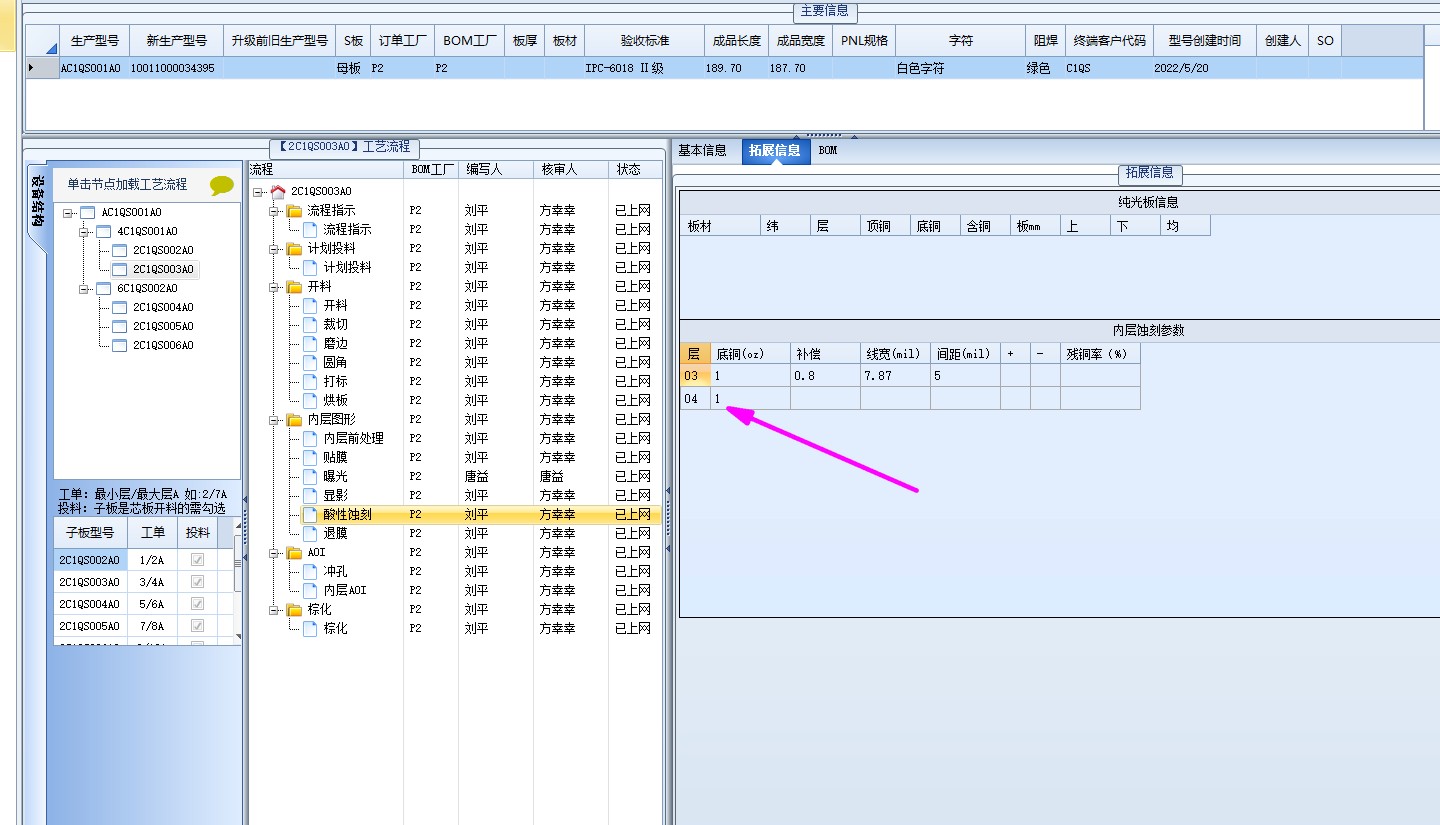The width and height of the screenshot is (1440, 825).
Task: Click the 核审人 column header
Action: tap(571, 170)
